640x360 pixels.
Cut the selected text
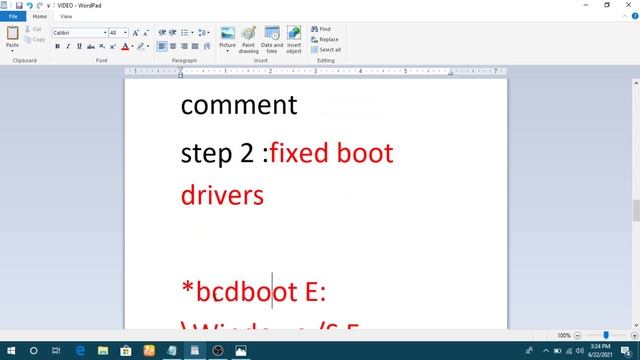click(33, 29)
